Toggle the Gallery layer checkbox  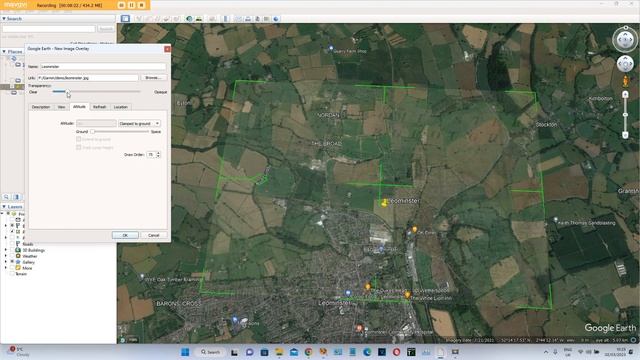coord(12,262)
